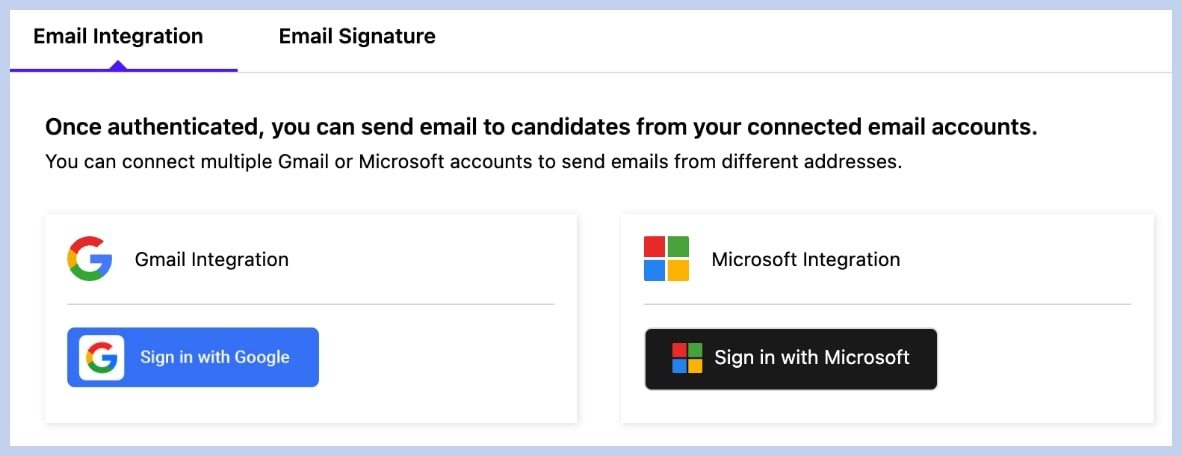Click the Microsoft icon inside the sign-in button
Screen dimensions: 1182x456
pos(687,358)
